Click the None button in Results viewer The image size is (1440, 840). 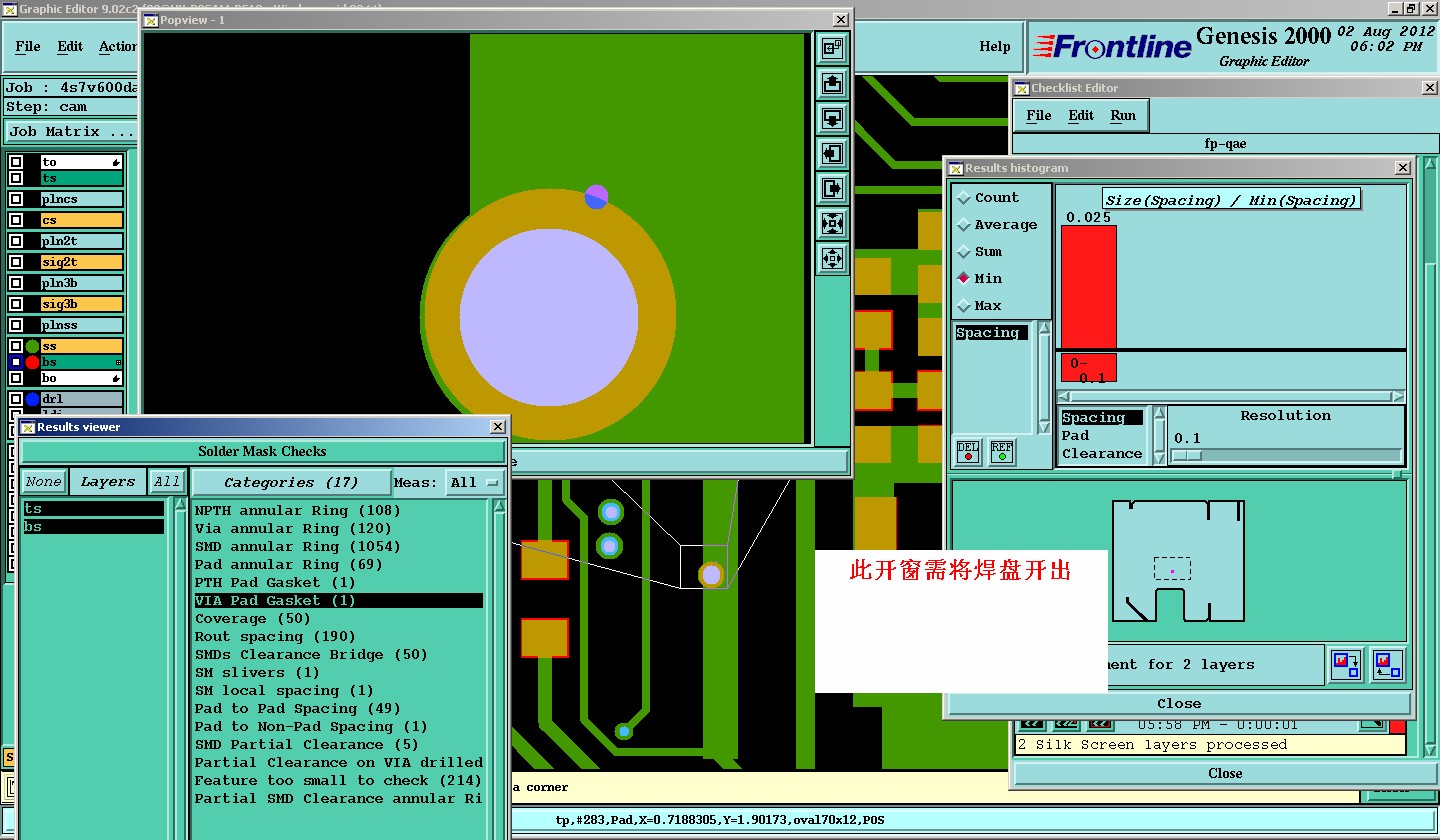coord(44,482)
